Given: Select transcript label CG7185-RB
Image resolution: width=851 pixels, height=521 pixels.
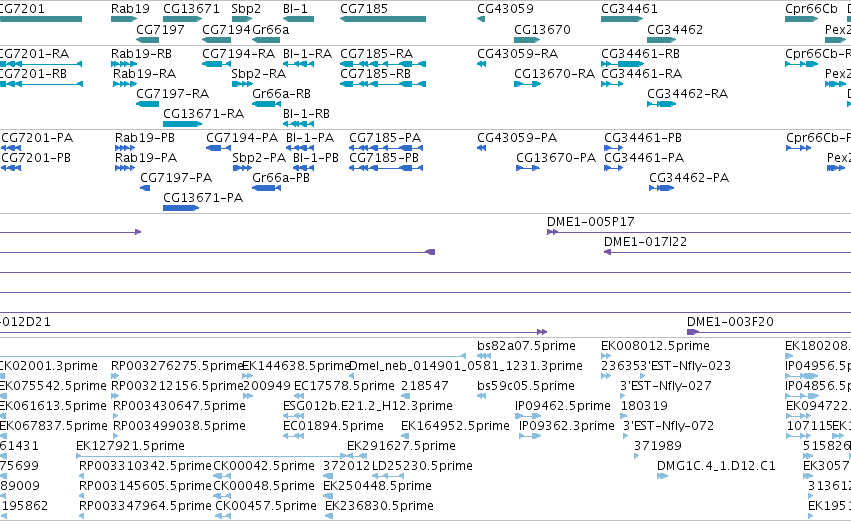Looking at the screenshot, I should (375, 74).
